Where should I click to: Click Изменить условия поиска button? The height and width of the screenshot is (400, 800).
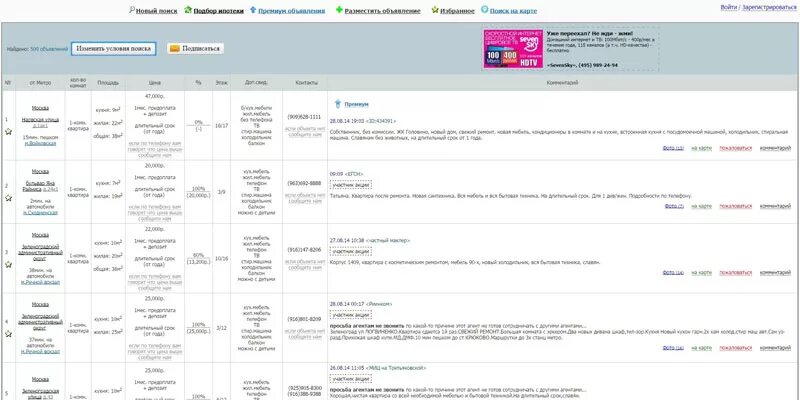point(113,48)
